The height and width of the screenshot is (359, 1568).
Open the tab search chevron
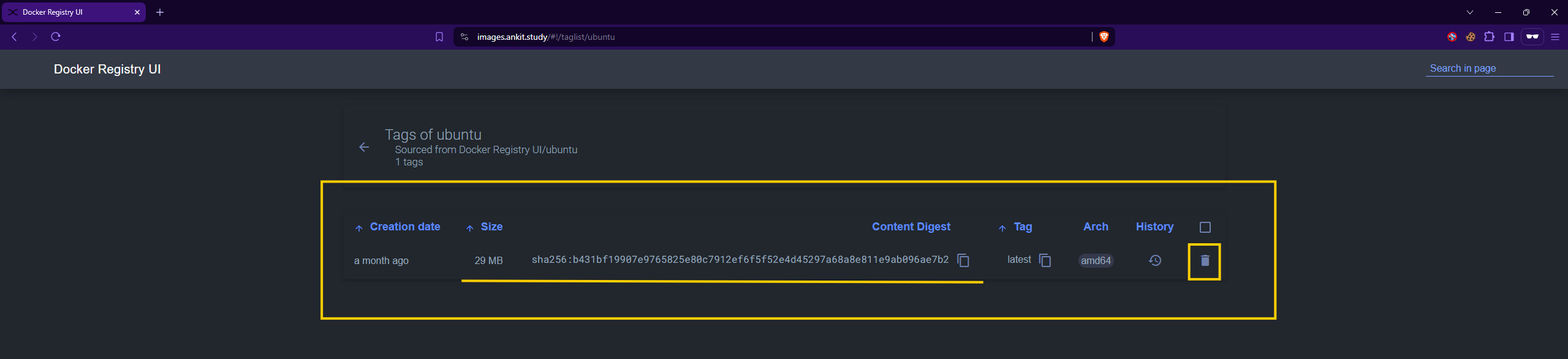(1469, 12)
